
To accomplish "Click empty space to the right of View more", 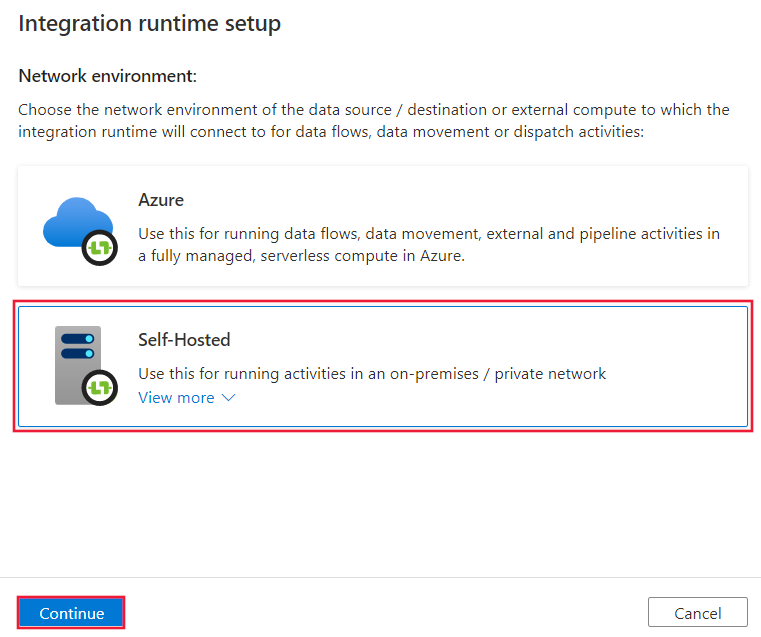I will click(x=480, y=398).
